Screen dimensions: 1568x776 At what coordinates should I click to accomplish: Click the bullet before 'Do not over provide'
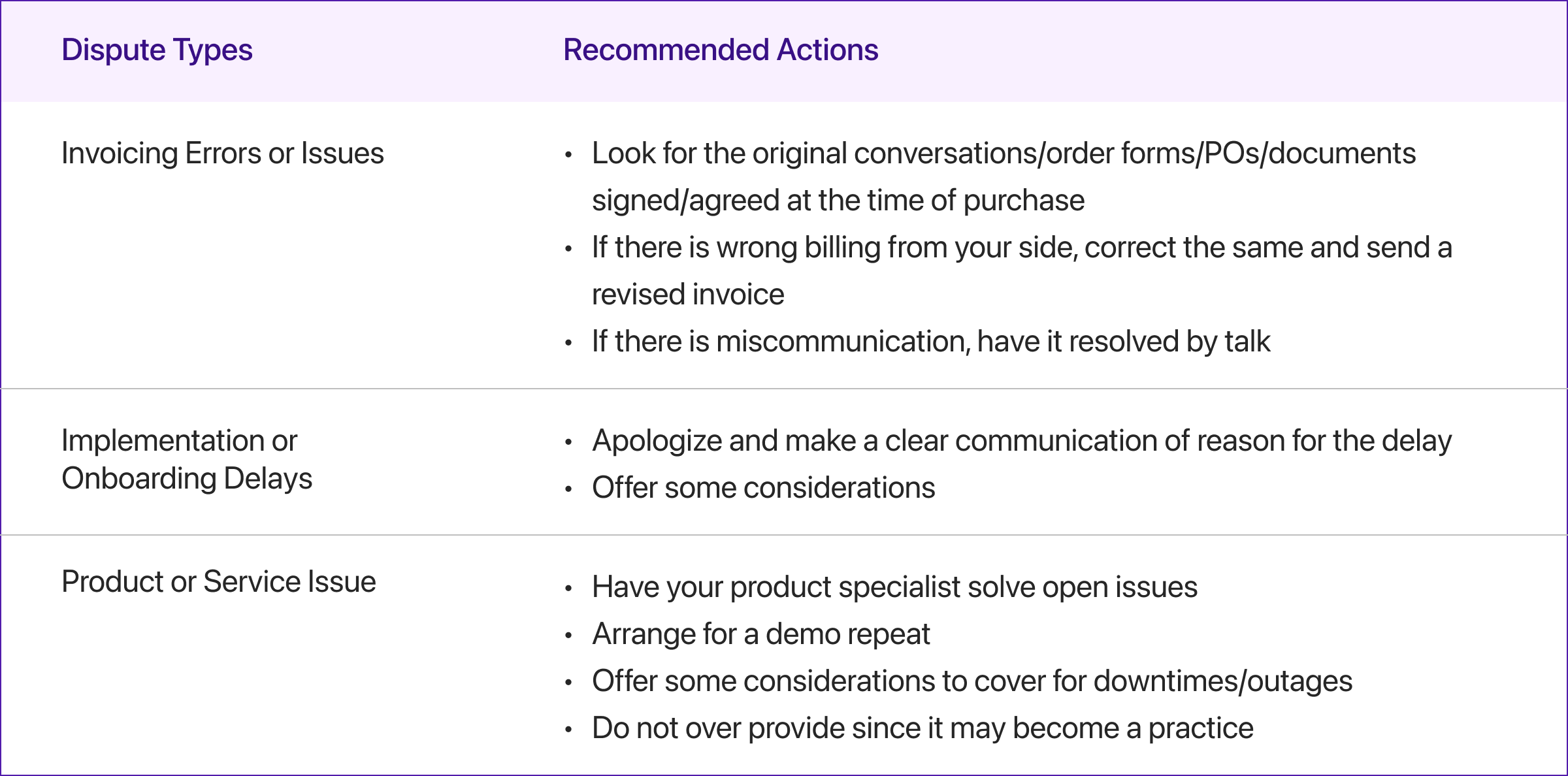[568, 730]
